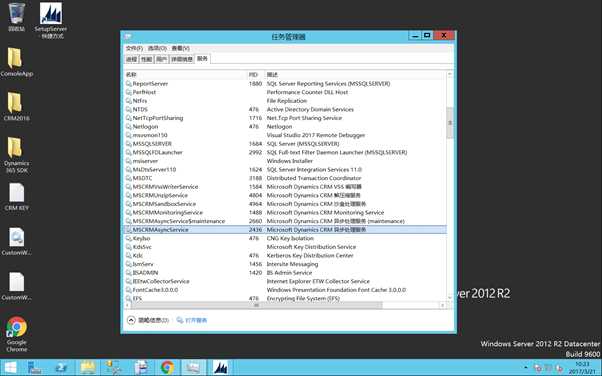Select the MSCRMMonitoringService service name
Screen dimensions: 602x376
(167, 212)
